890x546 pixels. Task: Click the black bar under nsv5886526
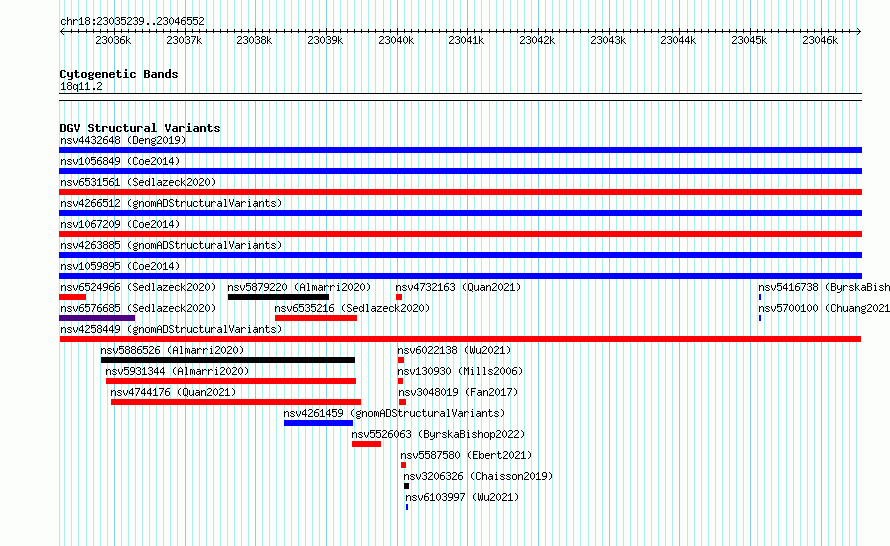[228, 360]
